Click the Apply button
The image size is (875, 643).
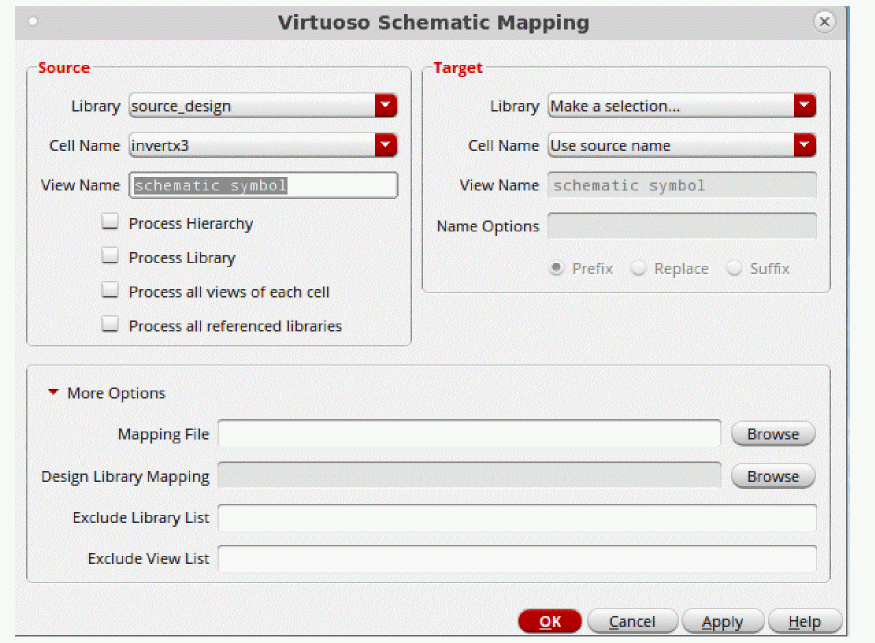coord(722,621)
